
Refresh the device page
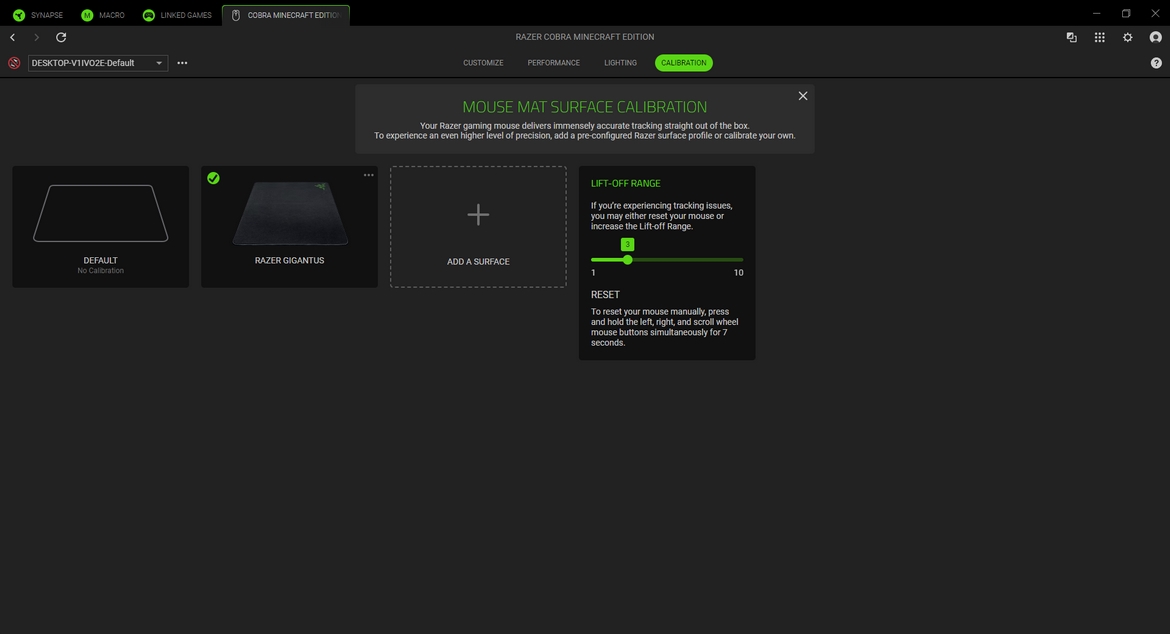(x=61, y=37)
